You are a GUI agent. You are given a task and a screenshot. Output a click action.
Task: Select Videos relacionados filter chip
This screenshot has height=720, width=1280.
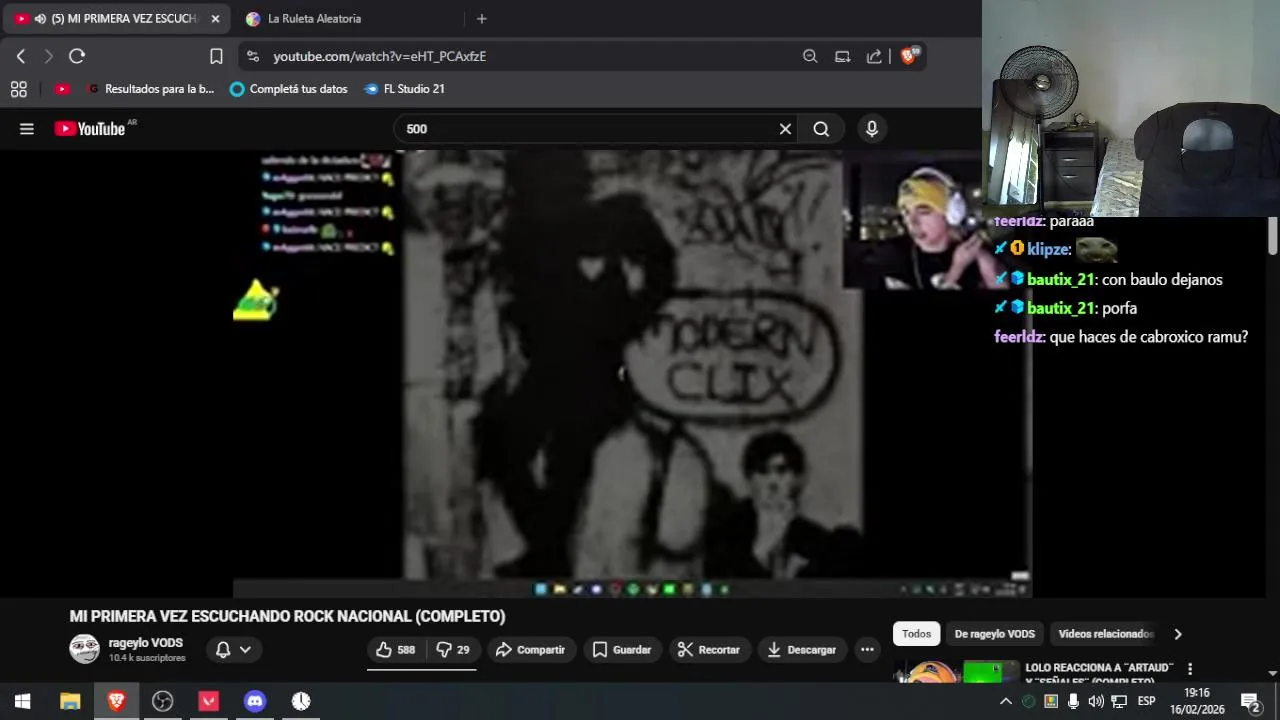pyautogui.click(x=1105, y=634)
